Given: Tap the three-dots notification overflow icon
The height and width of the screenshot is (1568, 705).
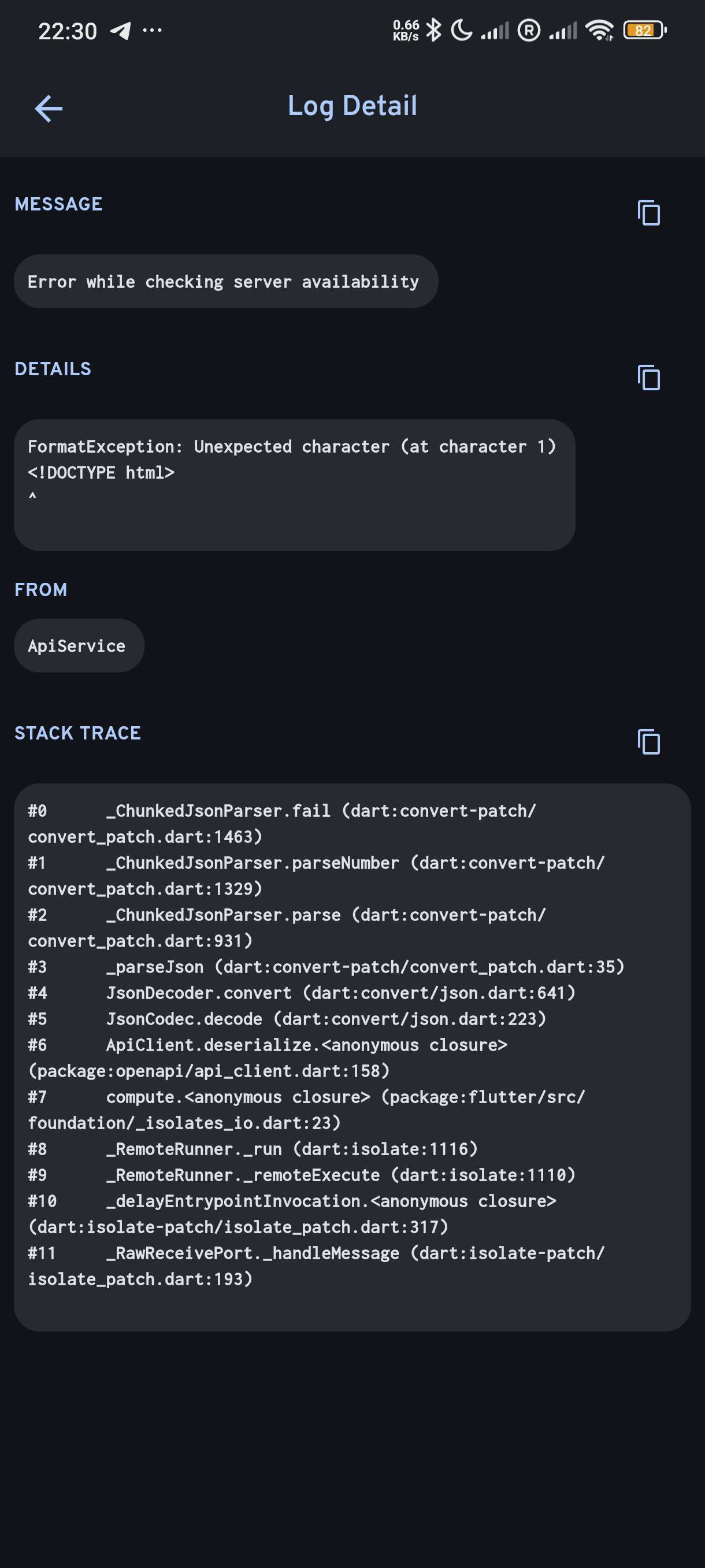Looking at the screenshot, I should click(x=152, y=30).
